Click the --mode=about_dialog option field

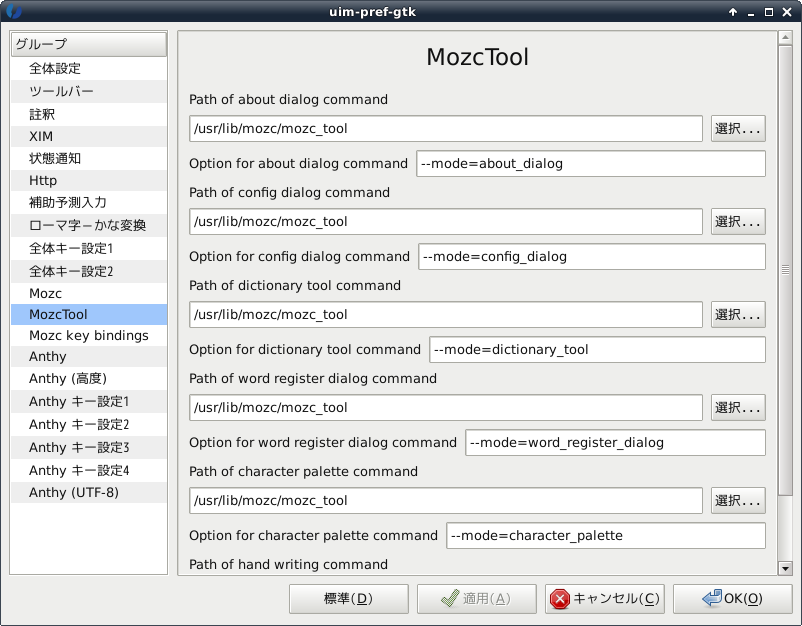[x=591, y=164]
